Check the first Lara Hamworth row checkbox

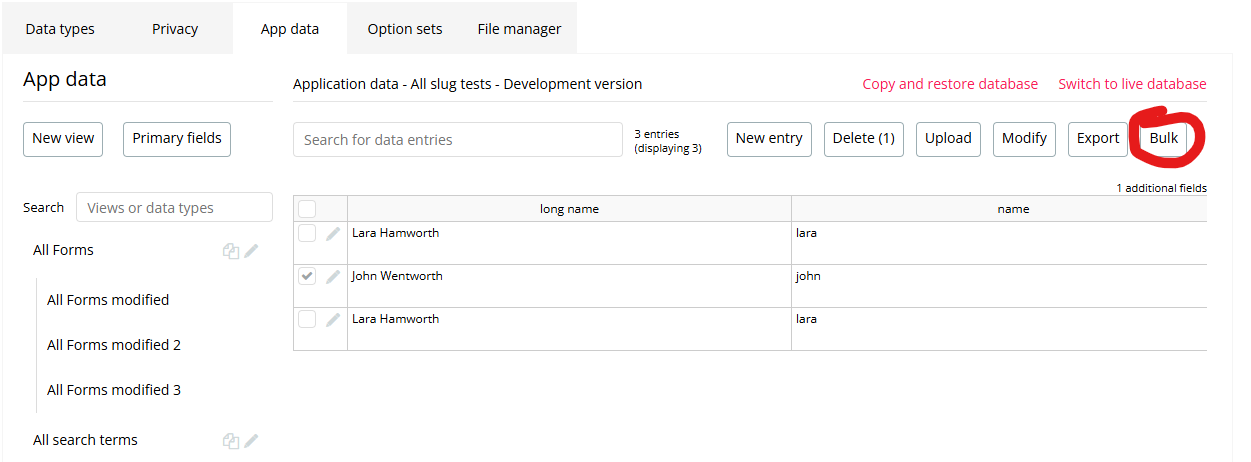pyautogui.click(x=307, y=233)
